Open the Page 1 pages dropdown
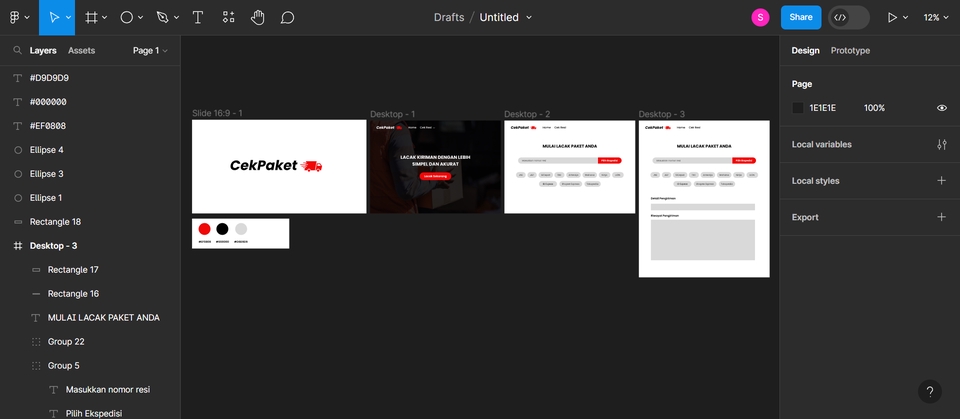The width and height of the screenshot is (960, 419). (x=150, y=50)
